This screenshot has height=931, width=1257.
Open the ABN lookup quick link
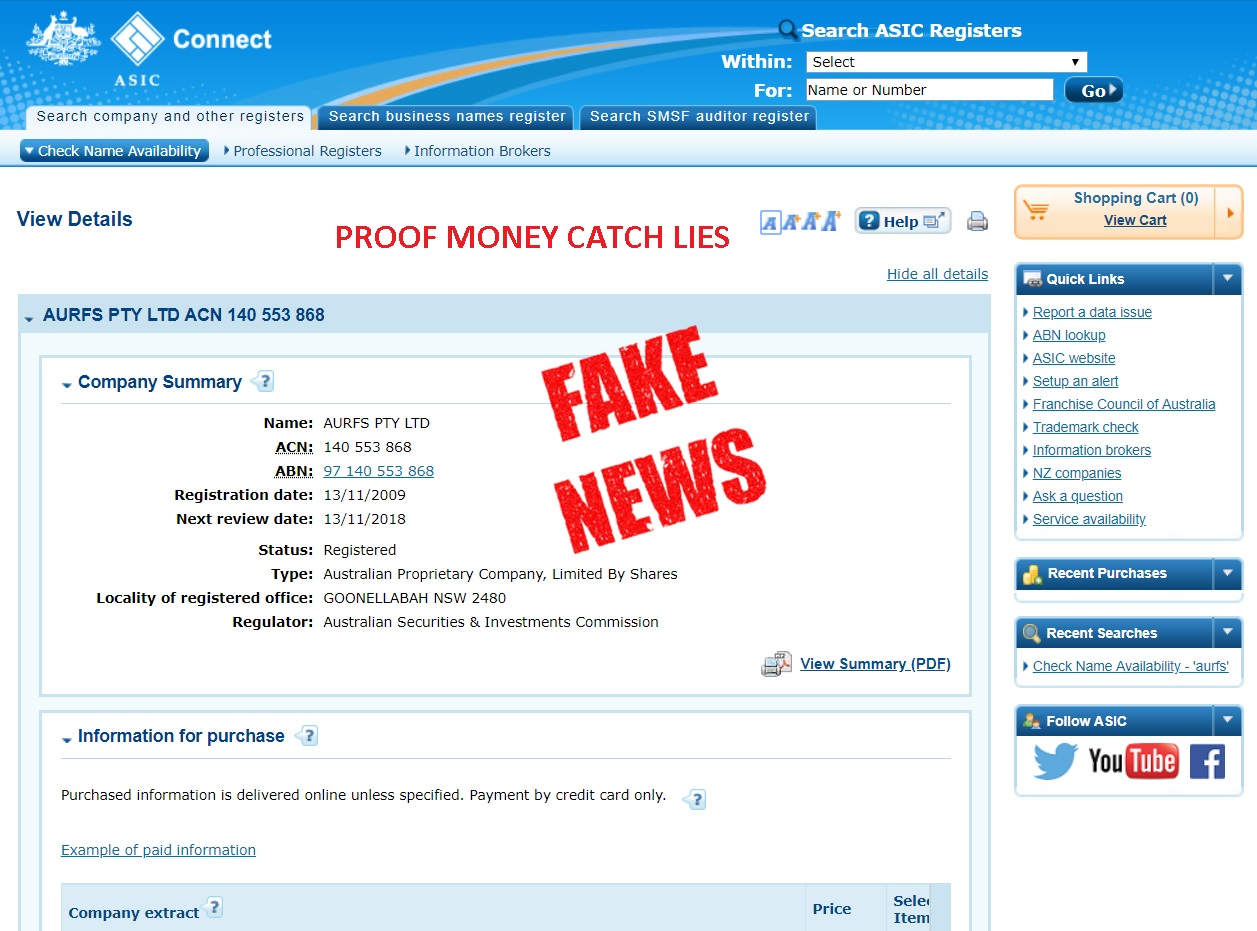coord(1069,335)
